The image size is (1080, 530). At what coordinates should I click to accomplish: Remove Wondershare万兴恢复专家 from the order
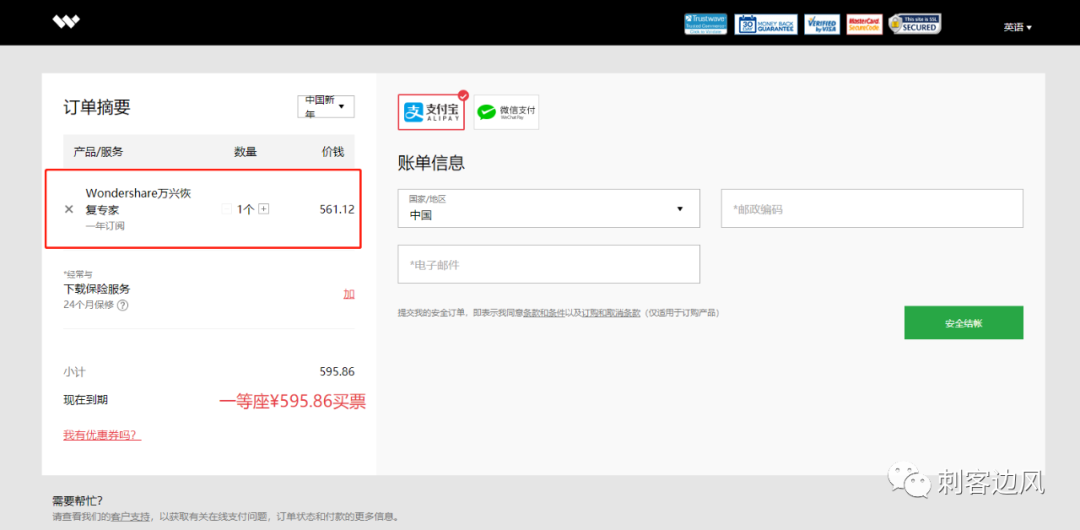69,210
